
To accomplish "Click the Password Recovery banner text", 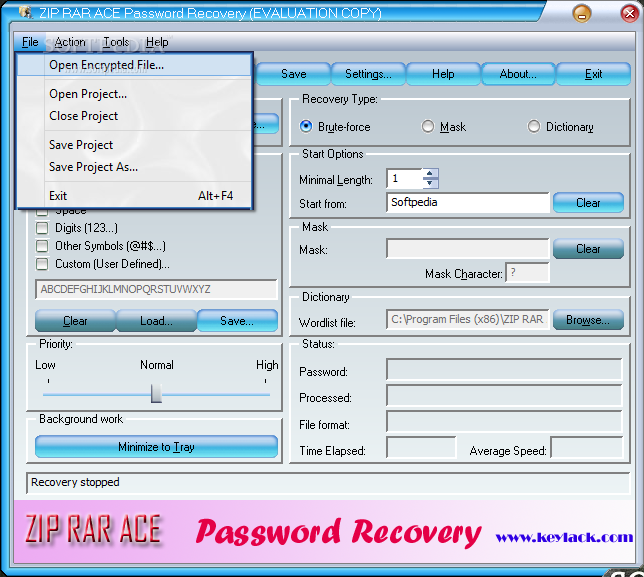I will 338,532.
